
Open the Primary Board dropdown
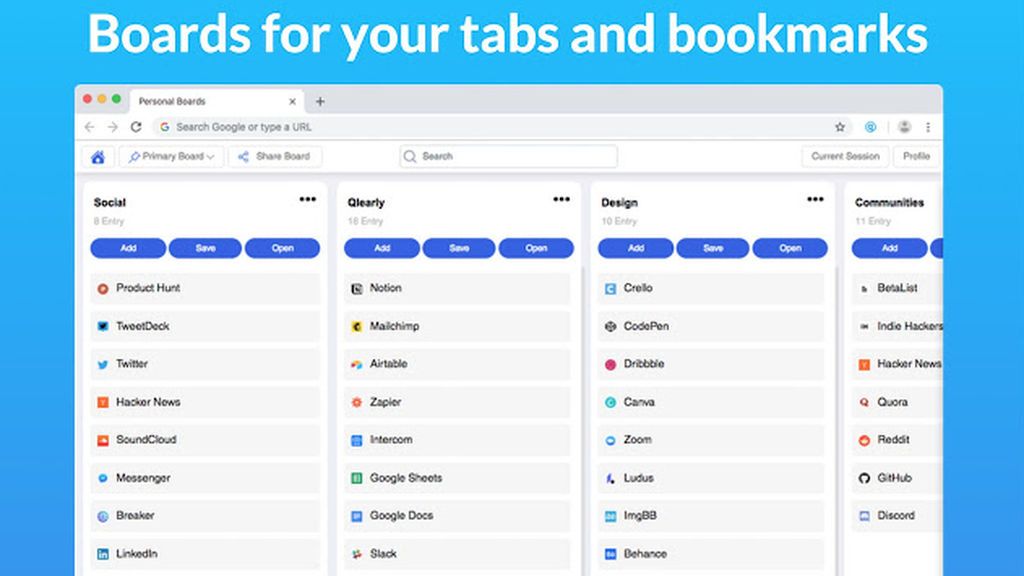point(171,157)
